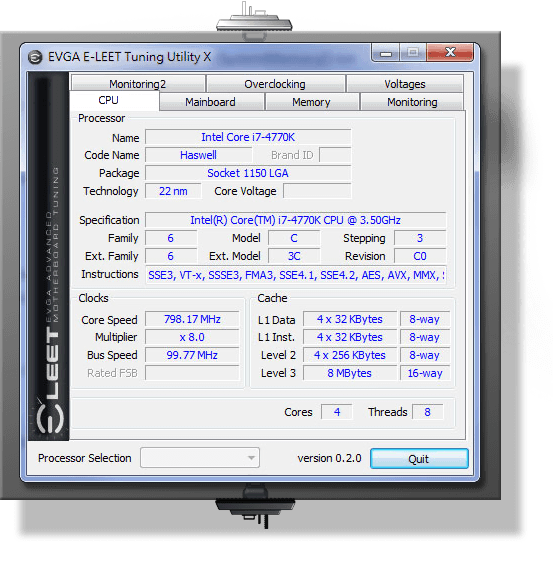Screen dimensions: 553x571
Task: Click the EVGA logo in title bar
Action: [35, 57]
